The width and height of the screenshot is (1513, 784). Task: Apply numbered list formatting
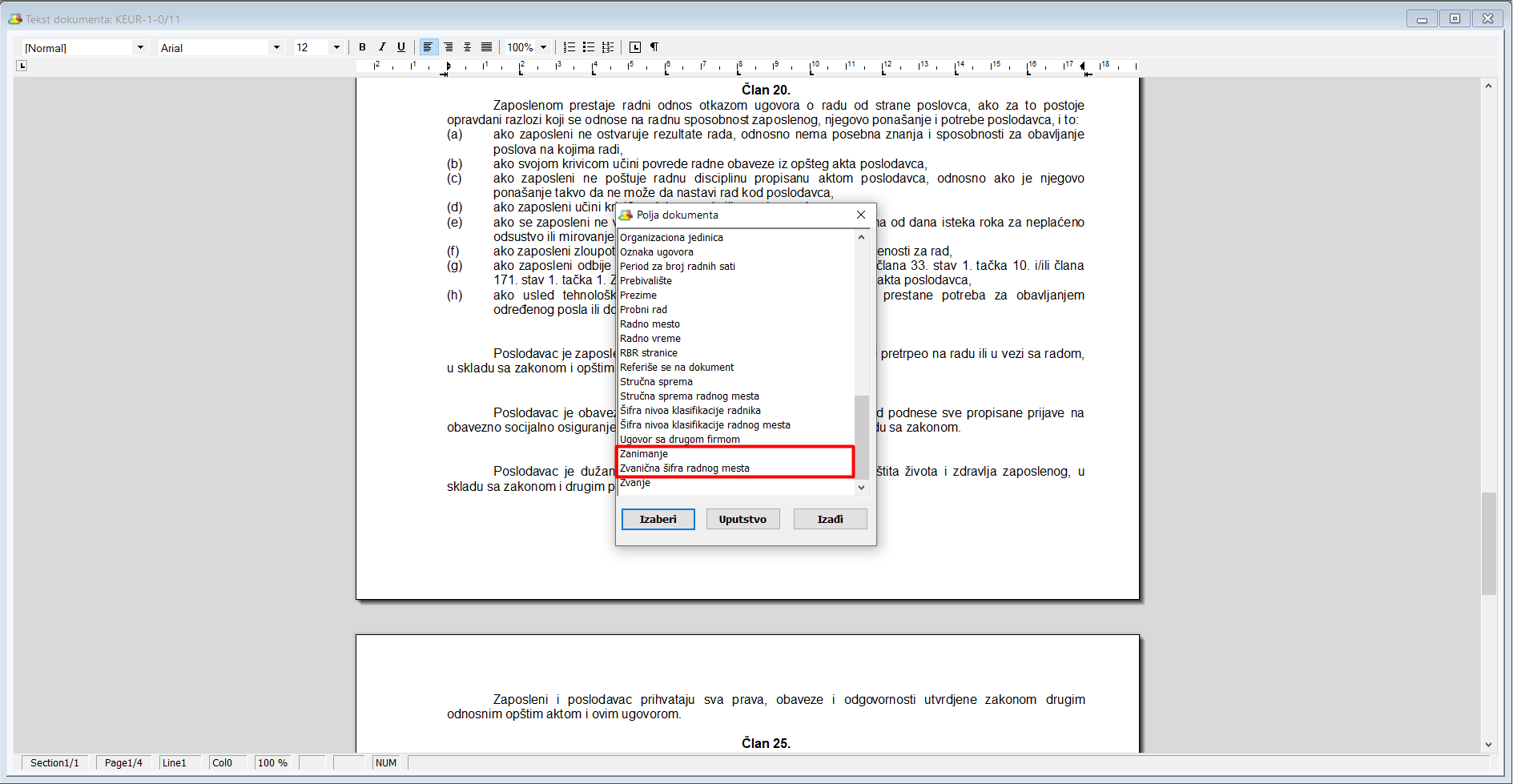pyautogui.click(x=569, y=47)
